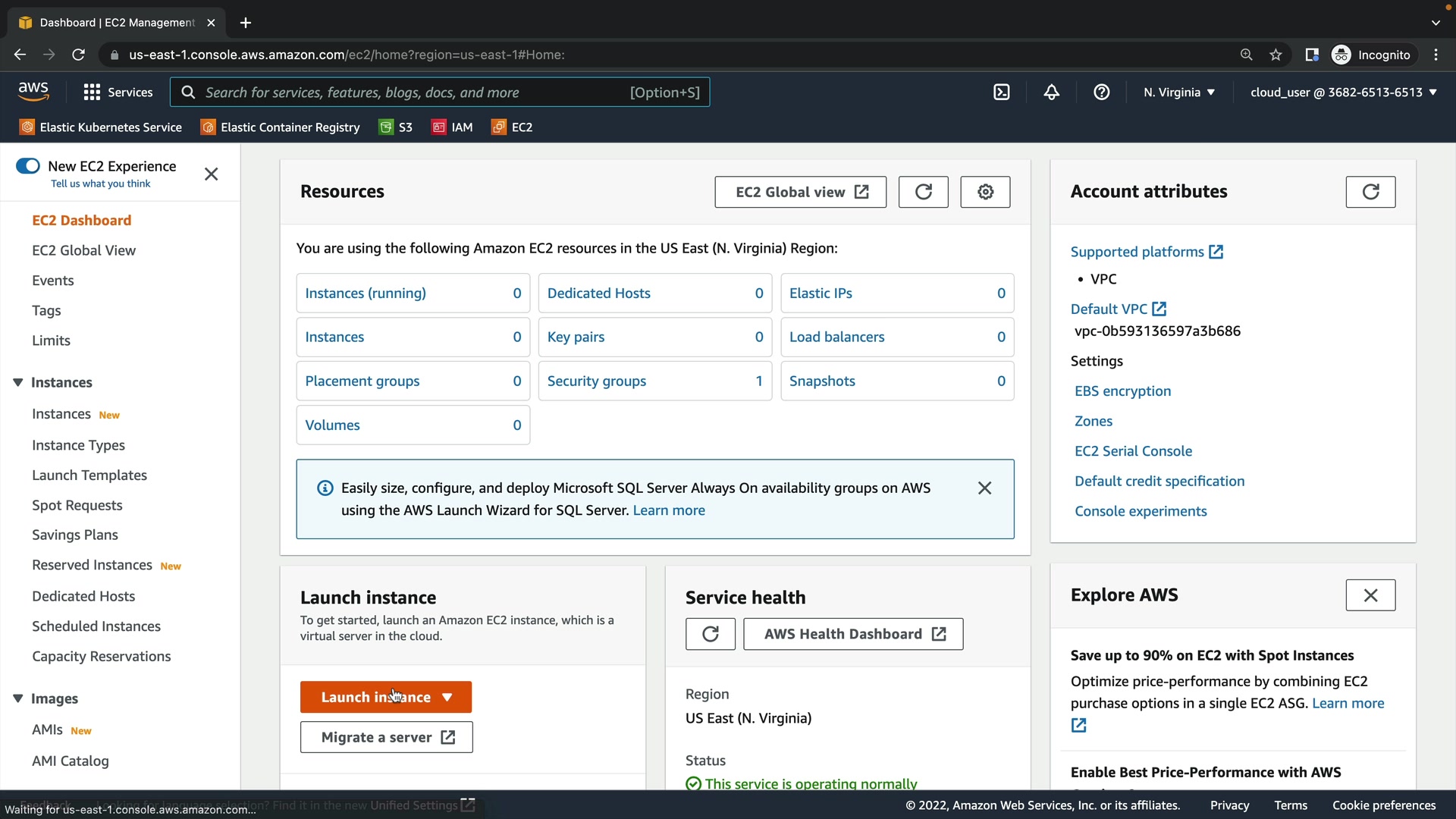Toggle the New EC2 Experience switch
The width and height of the screenshot is (1456, 819).
pos(28,166)
